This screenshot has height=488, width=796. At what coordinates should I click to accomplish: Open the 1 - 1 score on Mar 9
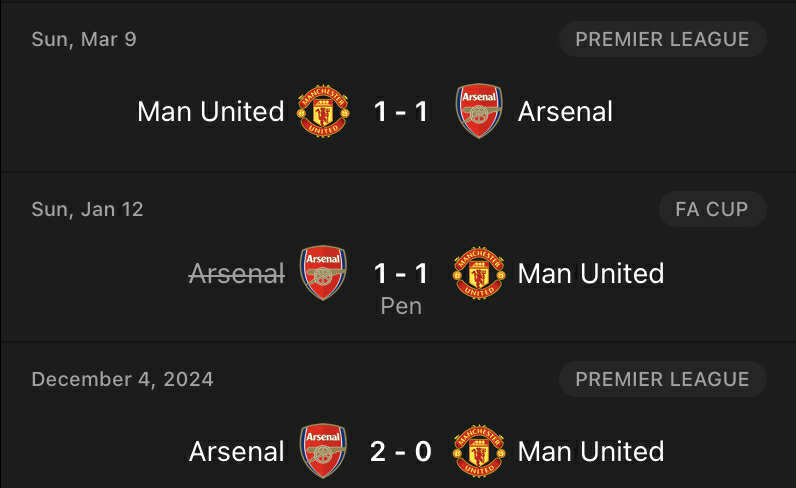click(401, 112)
